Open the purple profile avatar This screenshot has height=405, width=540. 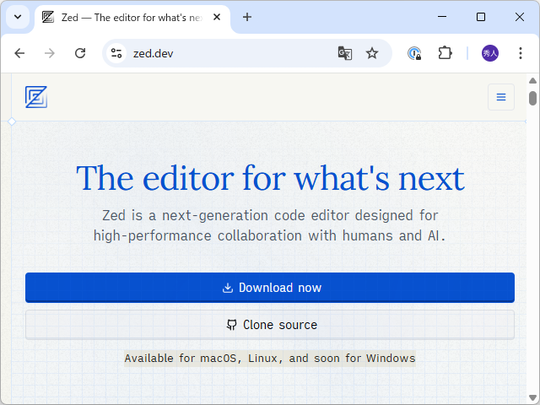pos(490,53)
